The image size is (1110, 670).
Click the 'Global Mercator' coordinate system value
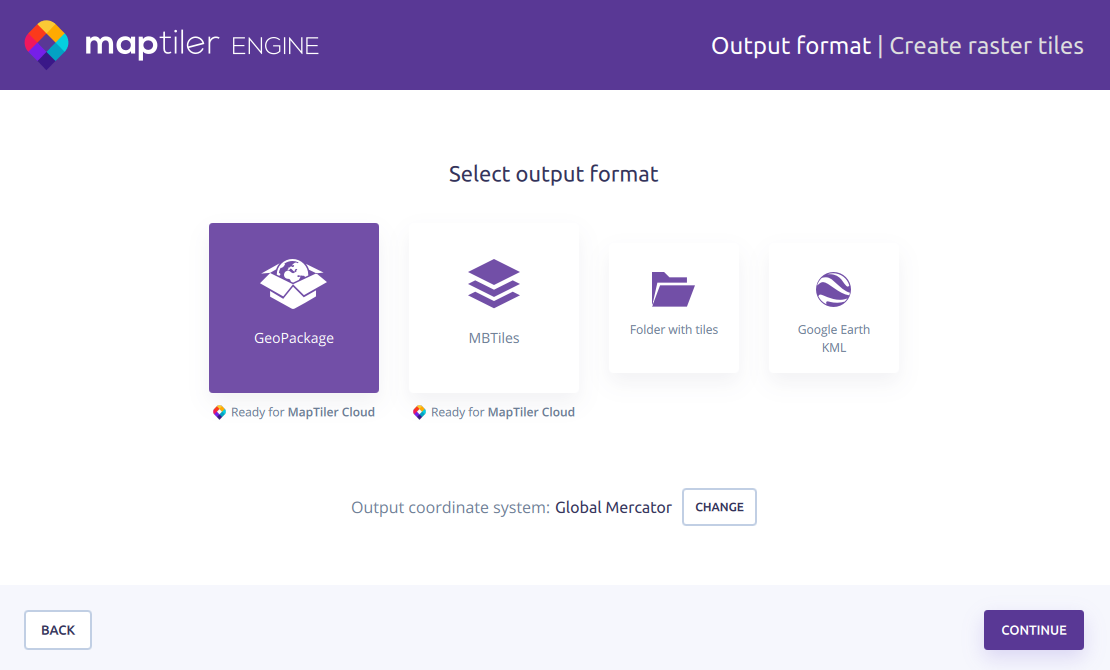(613, 507)
